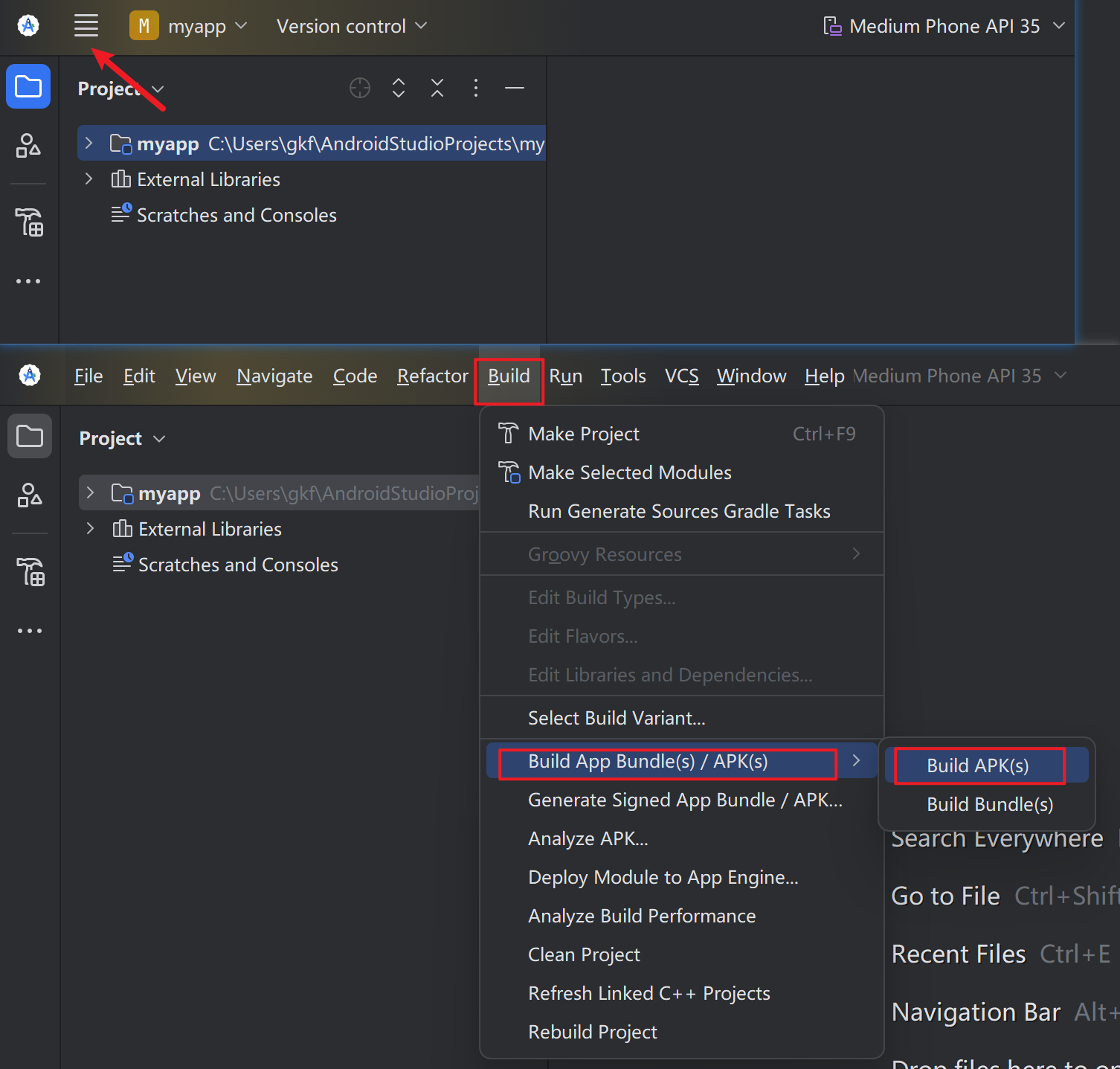This screenshot has width=1120, height=1069.
Task: Click the Android Studio logo in top window
Action: [28, 26]
